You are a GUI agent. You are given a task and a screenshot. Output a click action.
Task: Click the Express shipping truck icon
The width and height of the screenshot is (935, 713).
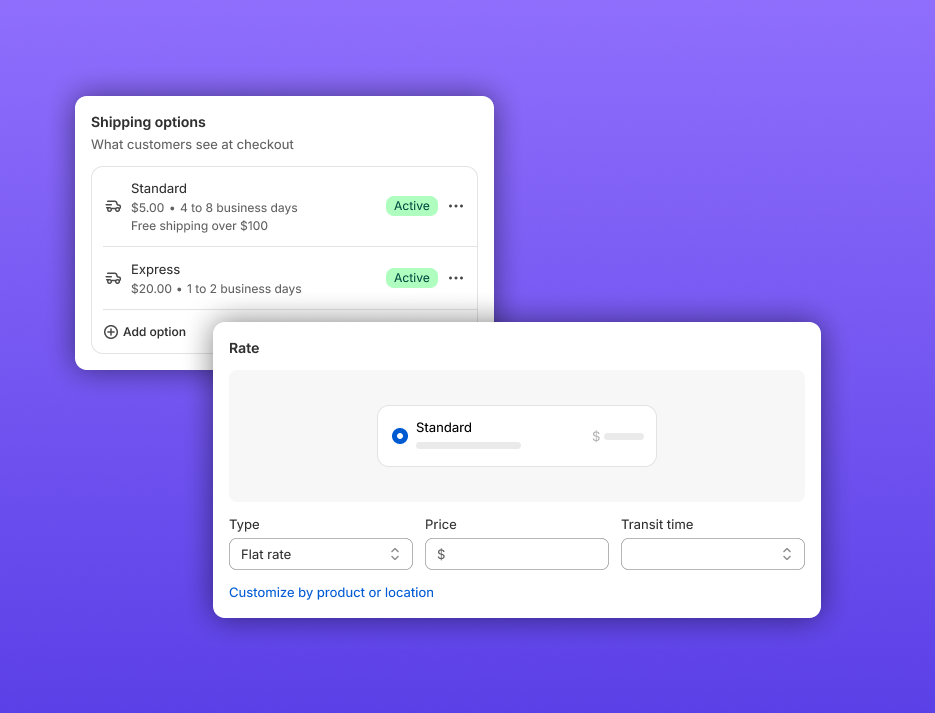point(113,278)
